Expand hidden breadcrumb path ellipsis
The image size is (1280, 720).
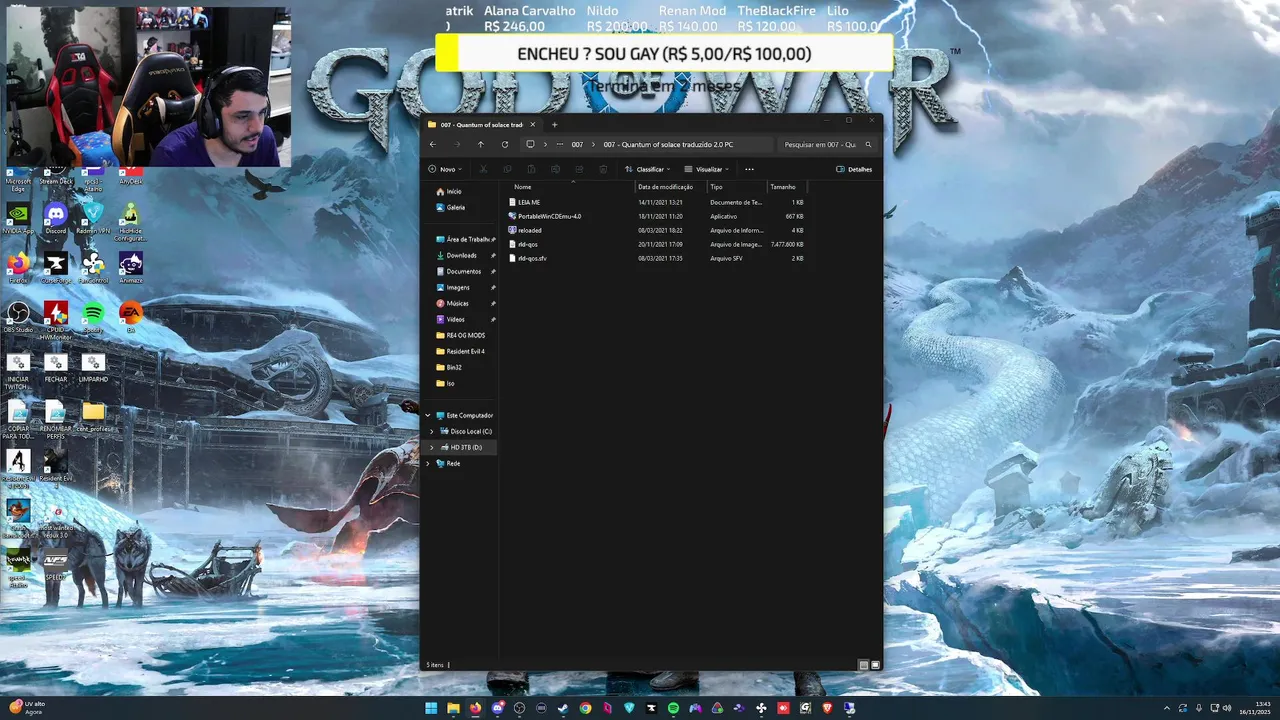click(560, 144)
